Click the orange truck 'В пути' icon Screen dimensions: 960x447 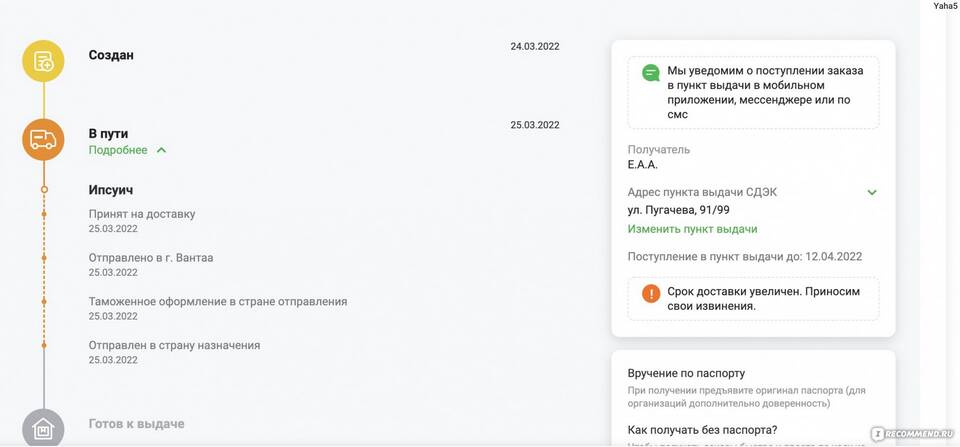tap(43, 139)
